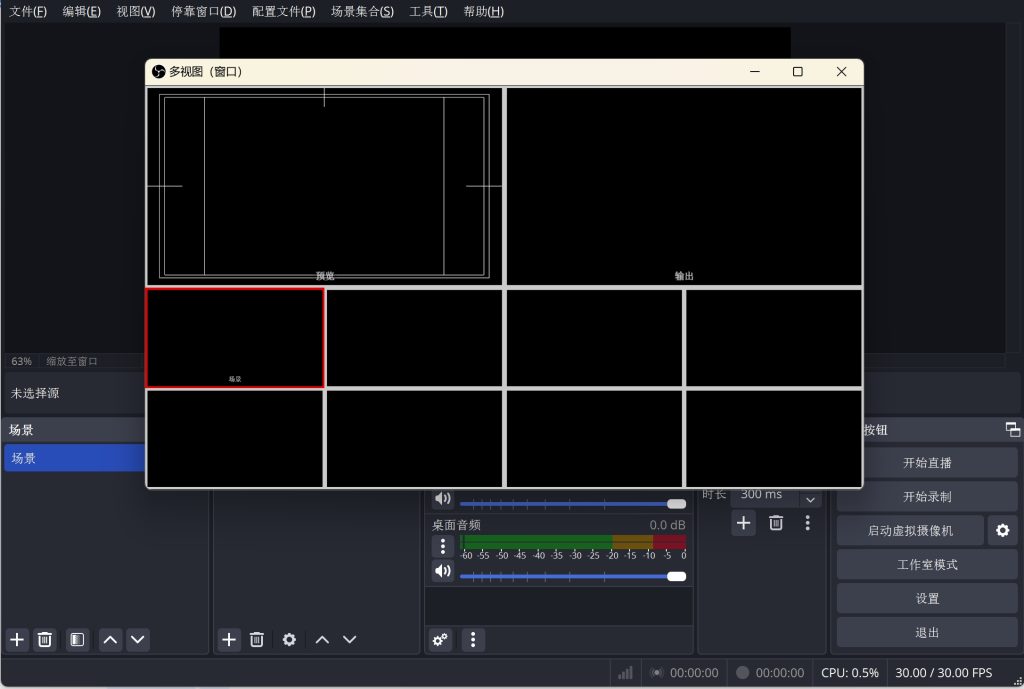Add a new source with the plus icon
The image size is (1024, 689).
click(229, 639)
